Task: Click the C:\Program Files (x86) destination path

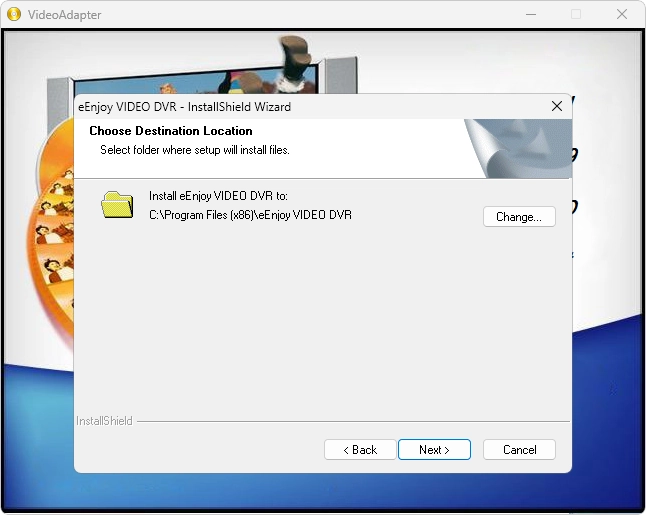Action: 250,215
